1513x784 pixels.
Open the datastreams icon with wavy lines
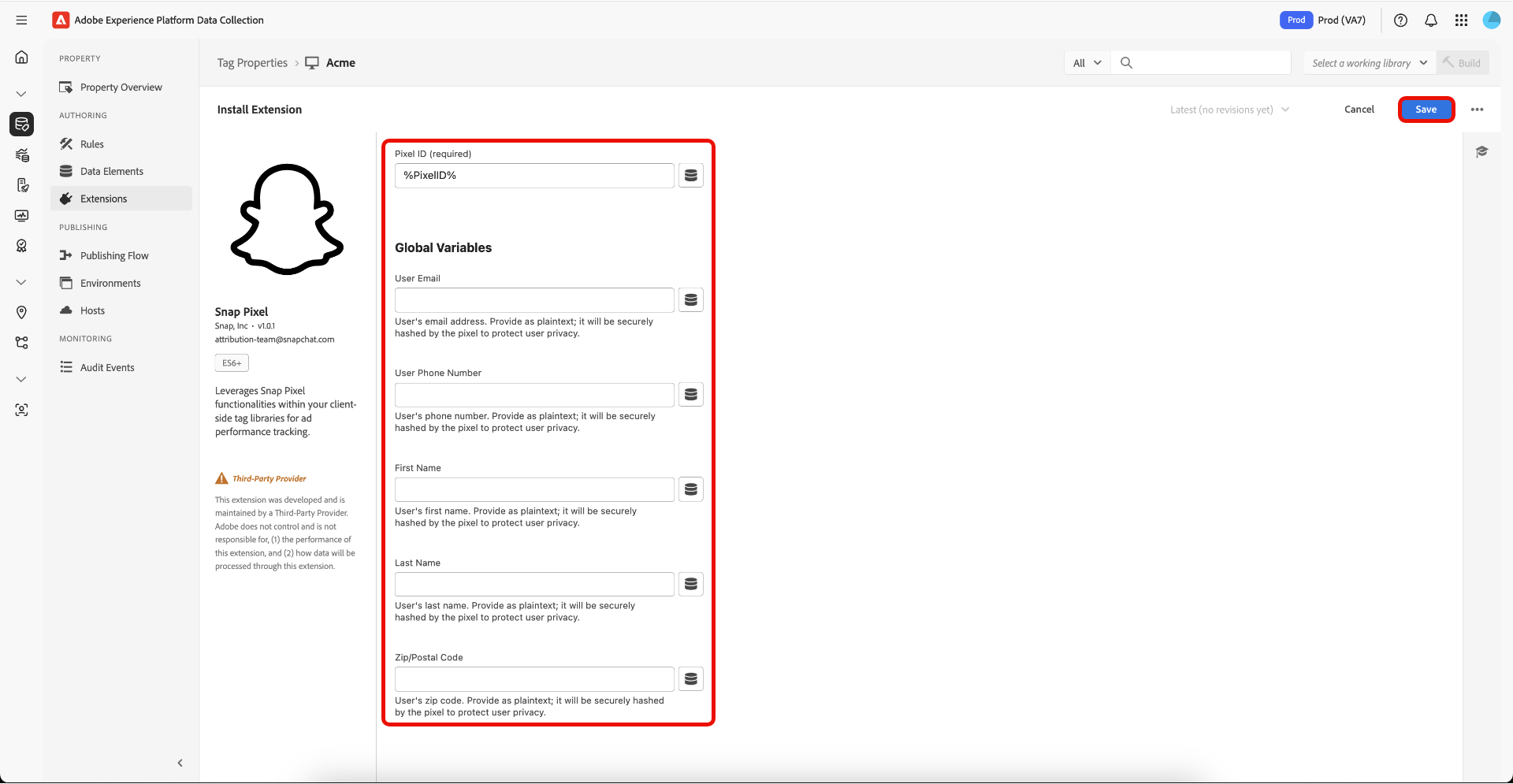[22, 155]
